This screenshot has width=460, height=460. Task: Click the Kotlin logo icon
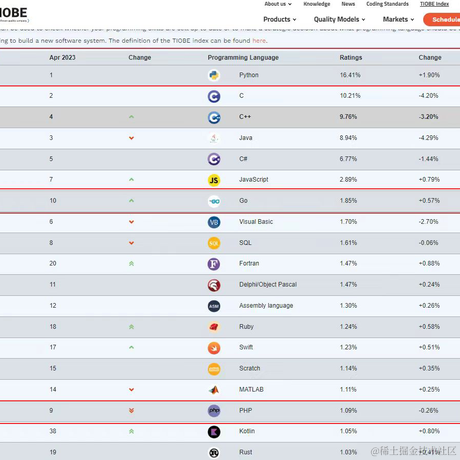[214, 432]
